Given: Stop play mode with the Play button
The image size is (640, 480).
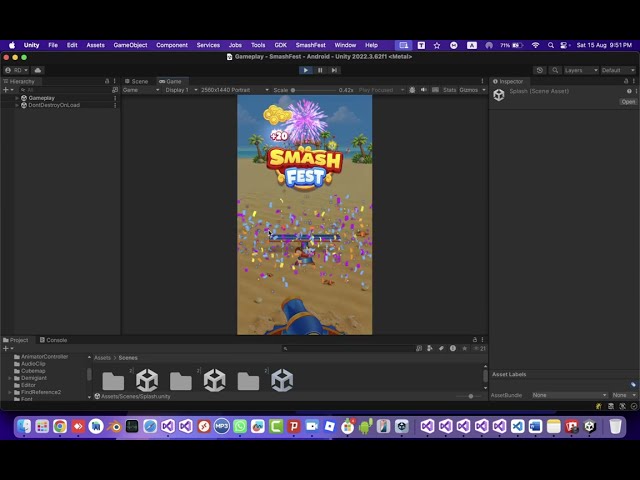Looking at the screenshot, I should coord(305,70).
